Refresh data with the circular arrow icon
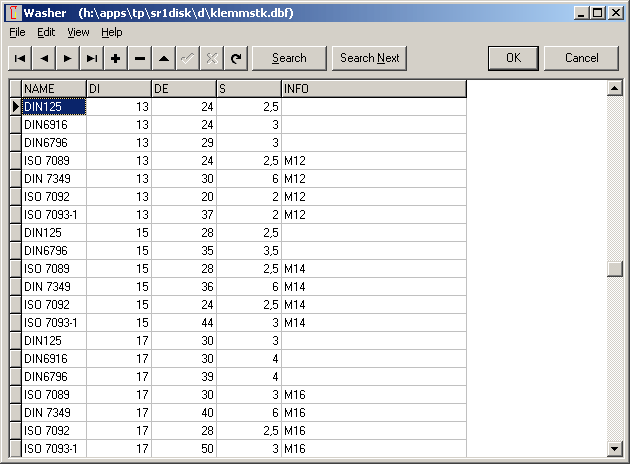Image resolution: width=630 pixels, height=464 pixels. (236, 58)
